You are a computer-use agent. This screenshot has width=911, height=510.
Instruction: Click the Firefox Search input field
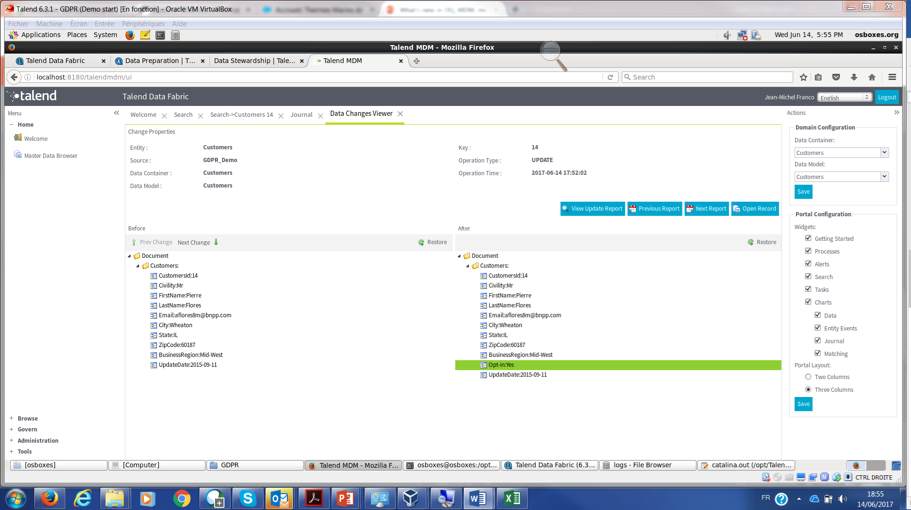point(707,77)
